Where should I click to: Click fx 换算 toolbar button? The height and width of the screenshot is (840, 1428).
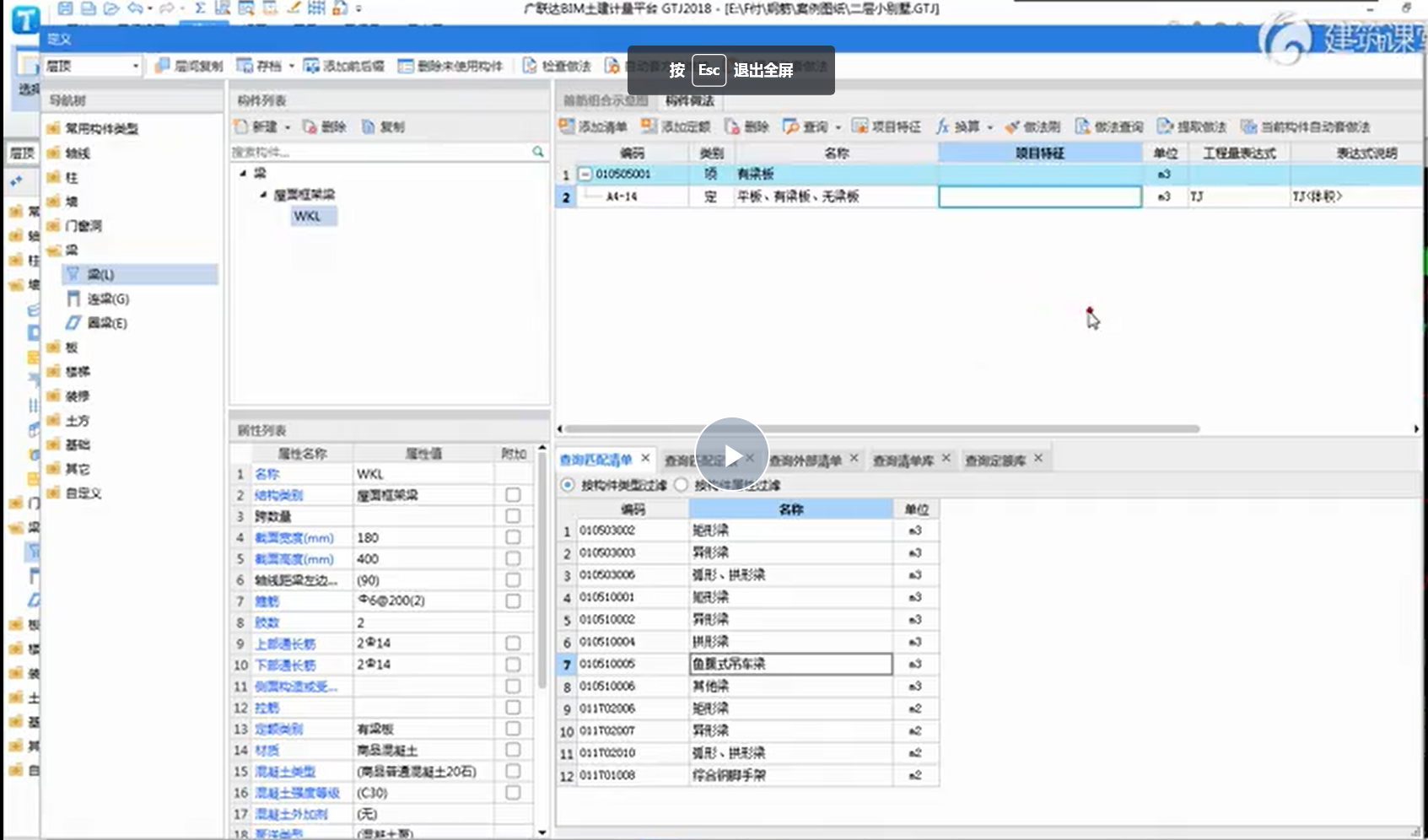pos(957,127)
